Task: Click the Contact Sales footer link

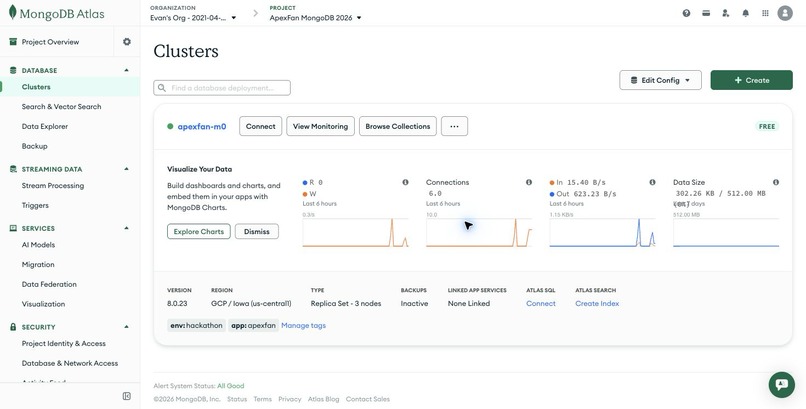Action: [368, 399]
